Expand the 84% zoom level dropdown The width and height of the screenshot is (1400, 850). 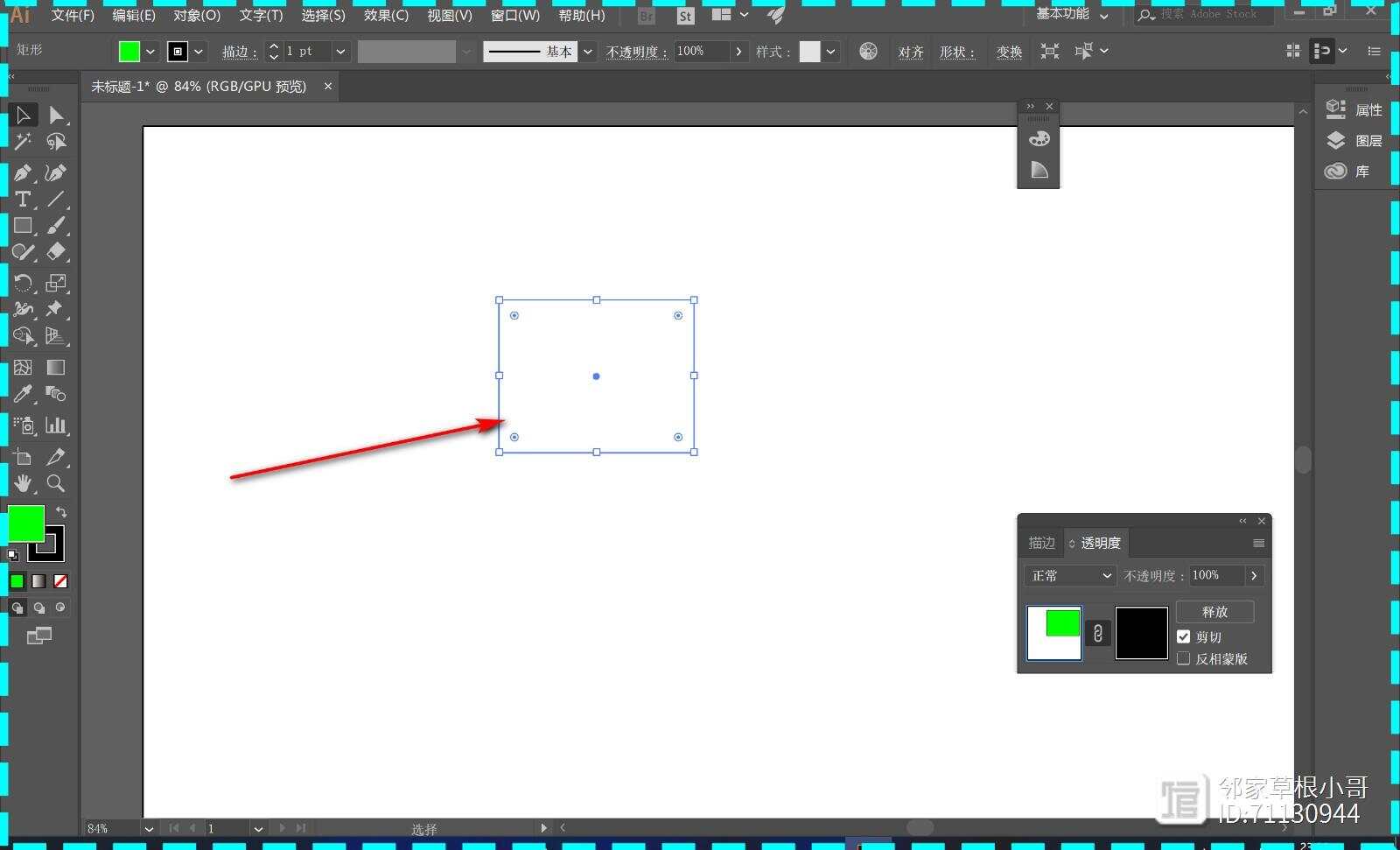[x=149, y=828]
